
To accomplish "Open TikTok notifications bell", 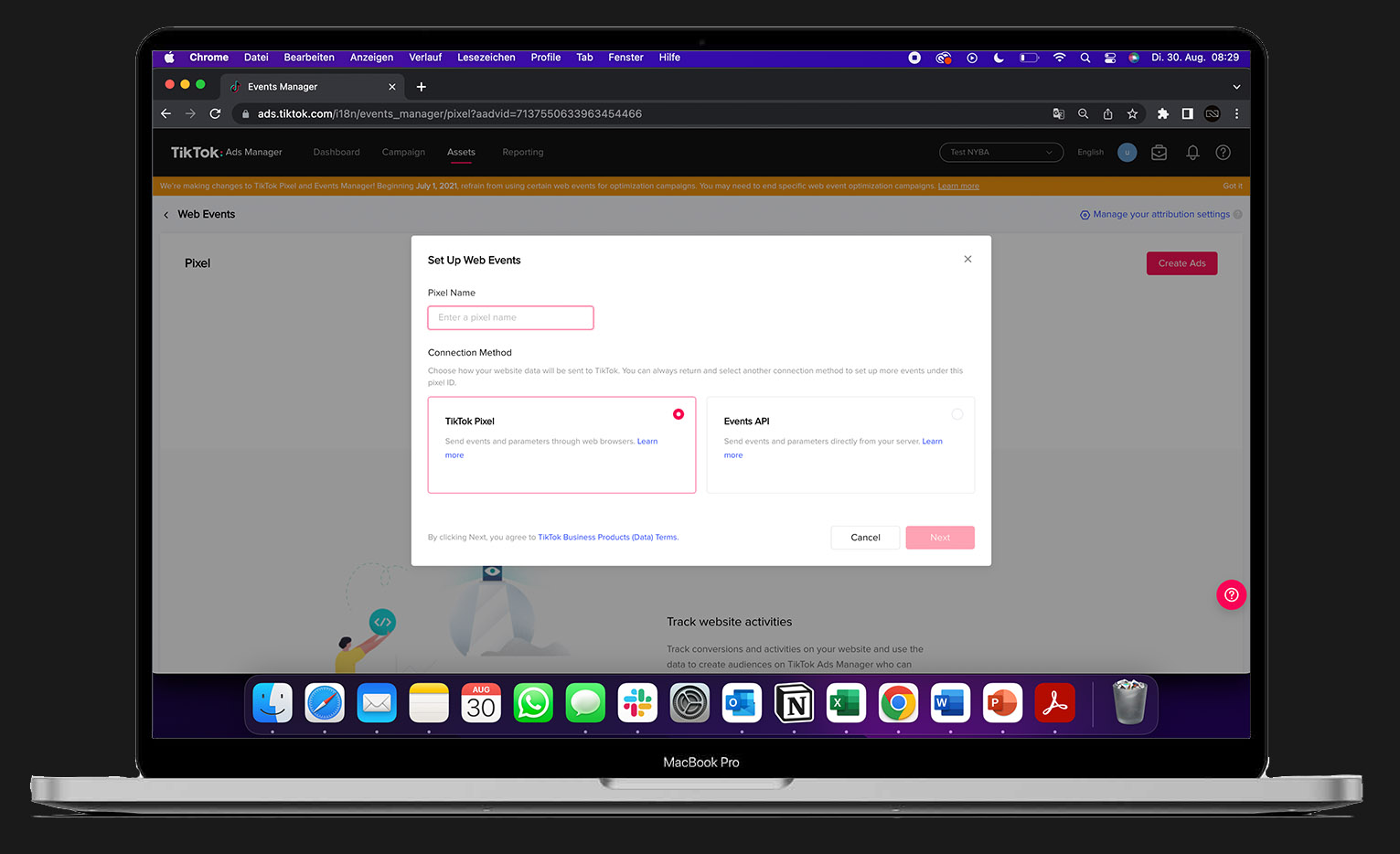I will [1192, 153].
